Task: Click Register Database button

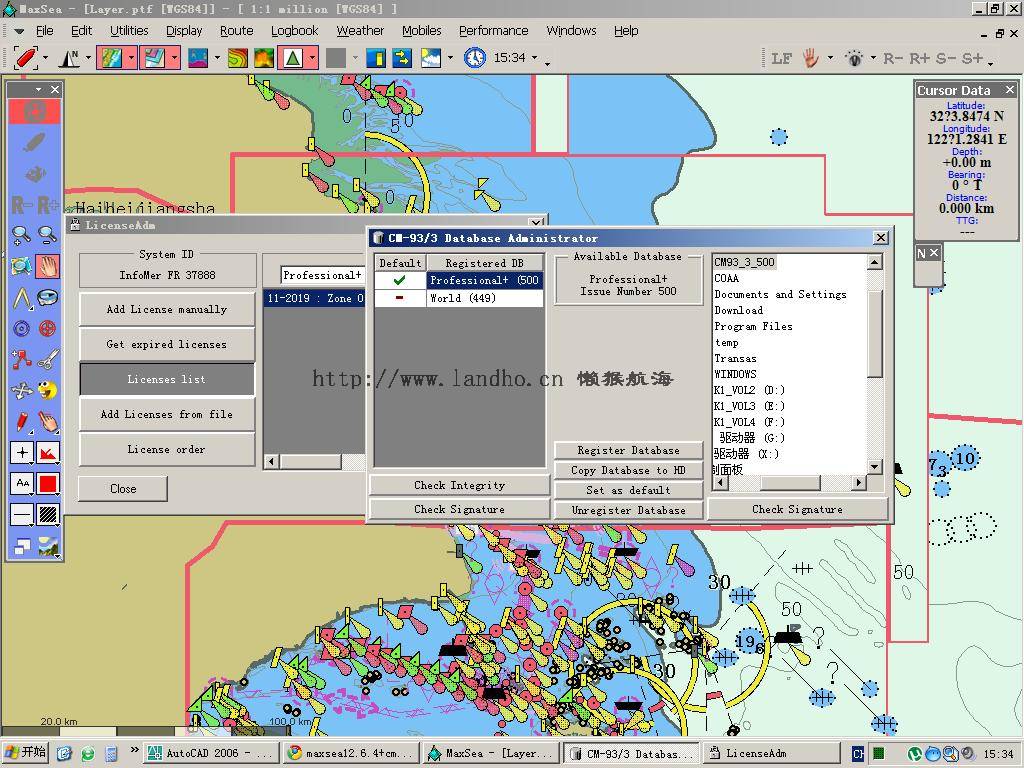Action: point(628,451)
